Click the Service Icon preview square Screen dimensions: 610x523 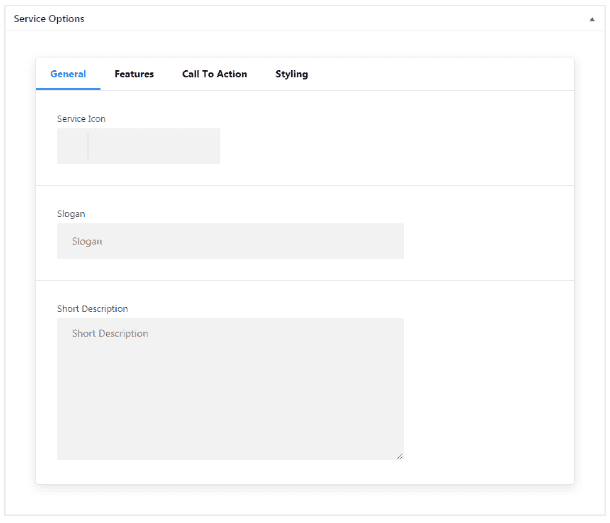click(x=72, y=146)
